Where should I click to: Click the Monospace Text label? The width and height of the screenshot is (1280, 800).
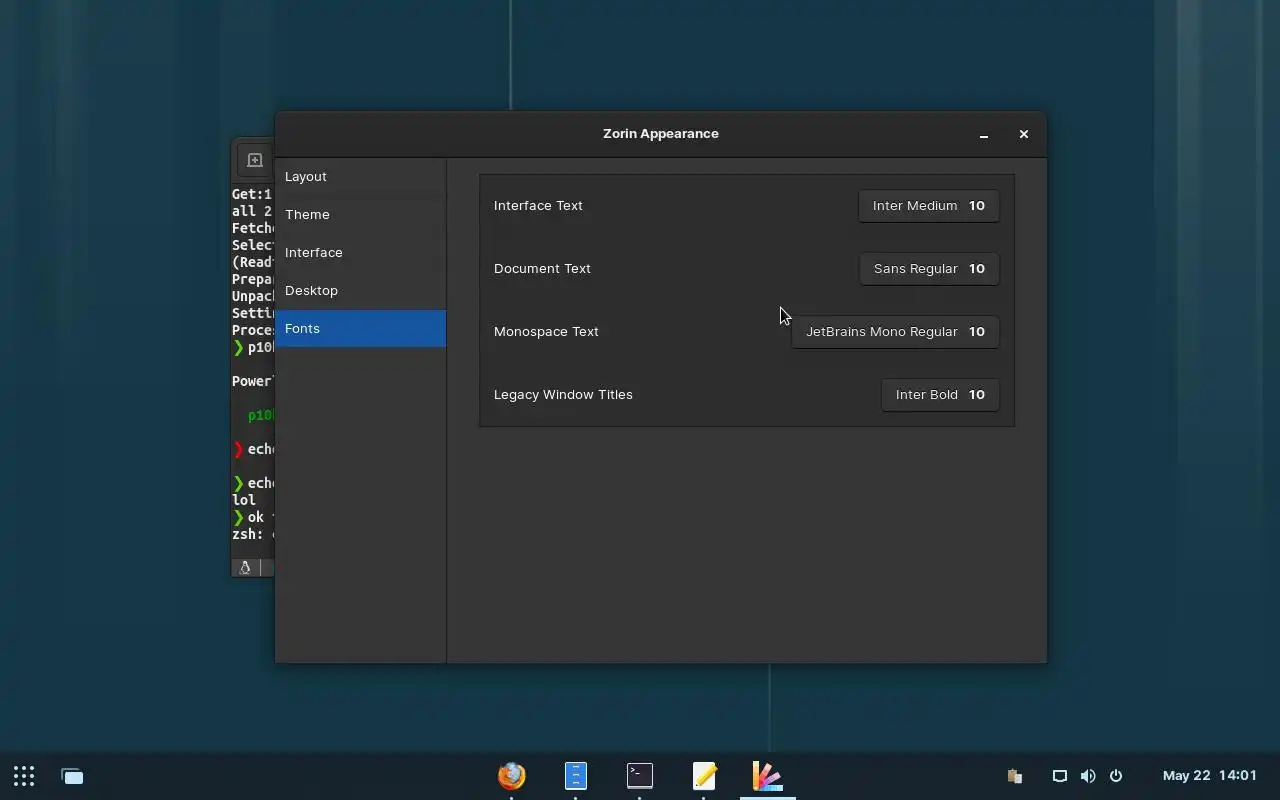(546, 332)
